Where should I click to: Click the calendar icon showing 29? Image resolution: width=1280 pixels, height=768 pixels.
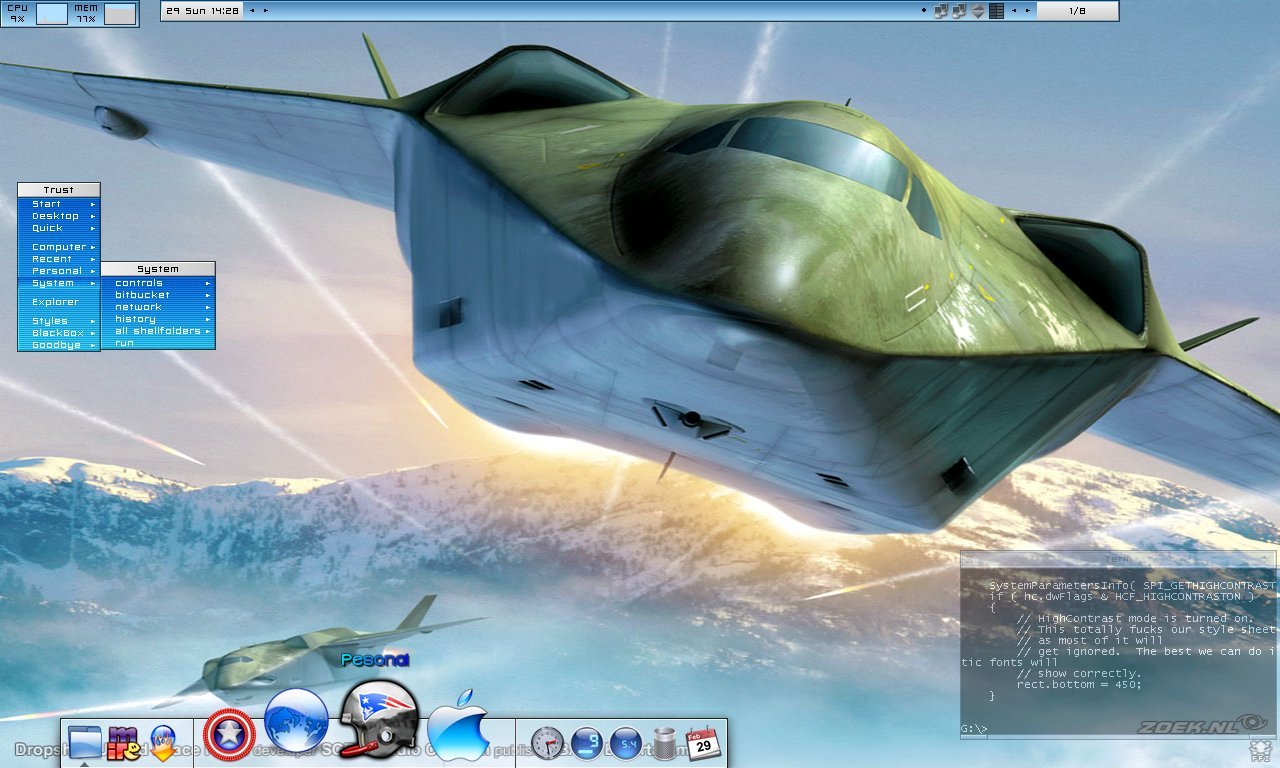point(703,743)
